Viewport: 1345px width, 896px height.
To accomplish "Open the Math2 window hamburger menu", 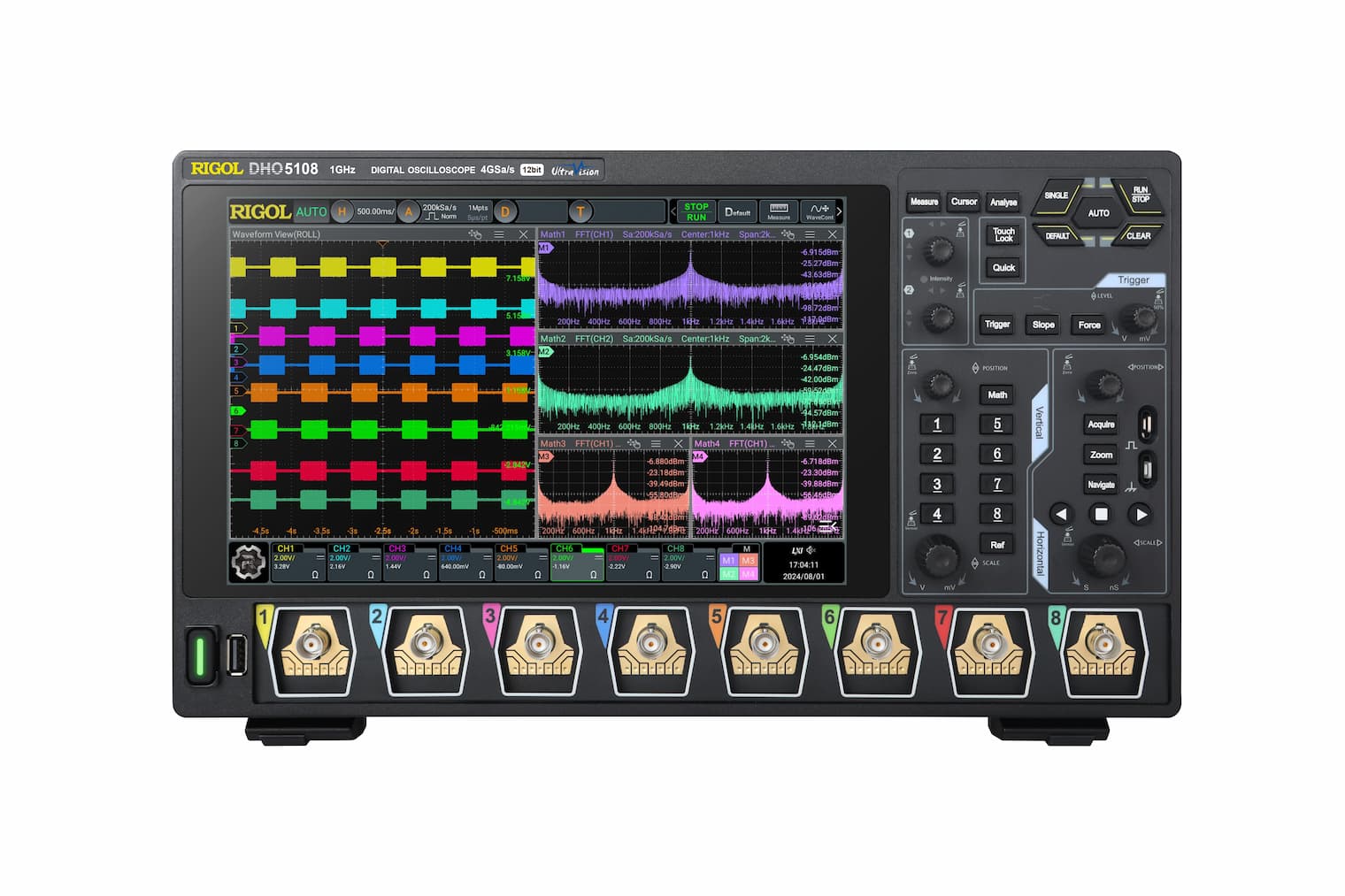I will coord(810,339).
